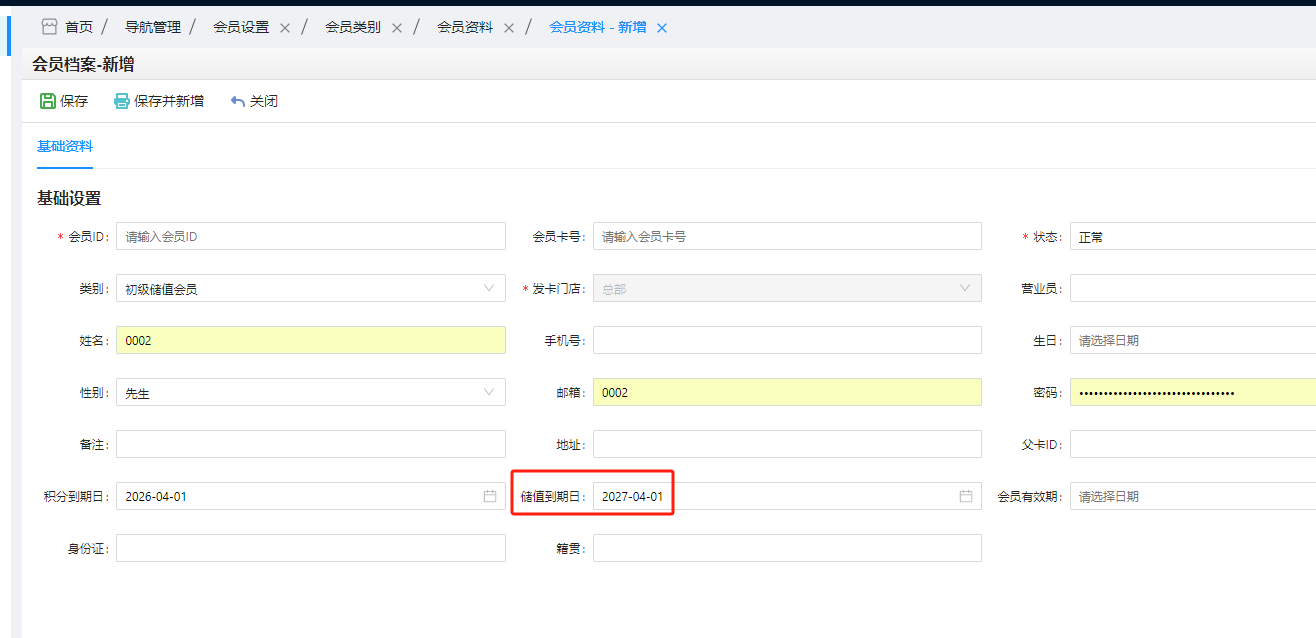Image resolution: width=1316 pixels, height=638 pixels.
Task: Close the 会员设置 tab
Action: (285, 28)
